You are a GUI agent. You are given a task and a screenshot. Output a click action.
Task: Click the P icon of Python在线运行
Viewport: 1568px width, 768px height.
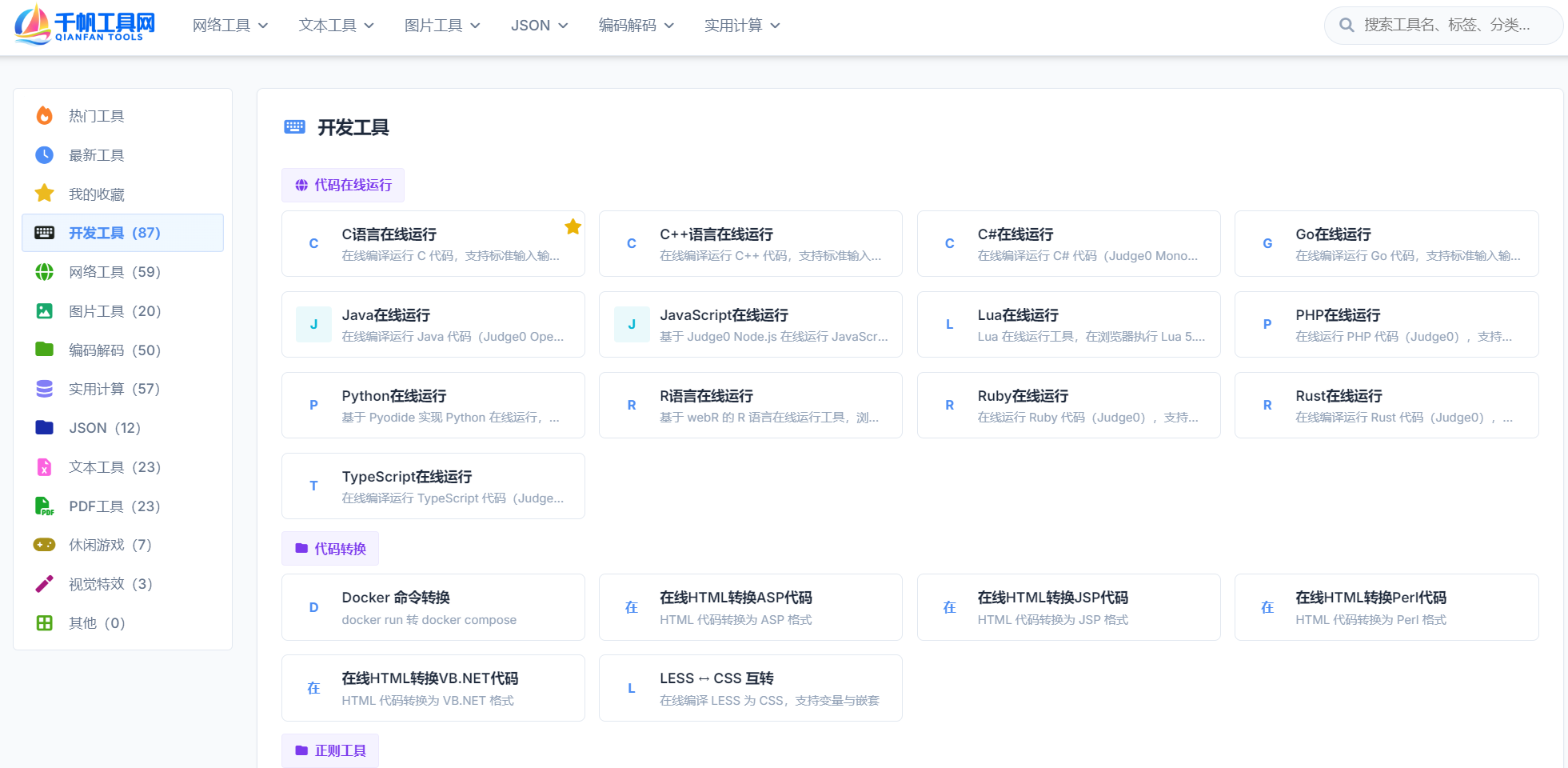tap(313, 405)
